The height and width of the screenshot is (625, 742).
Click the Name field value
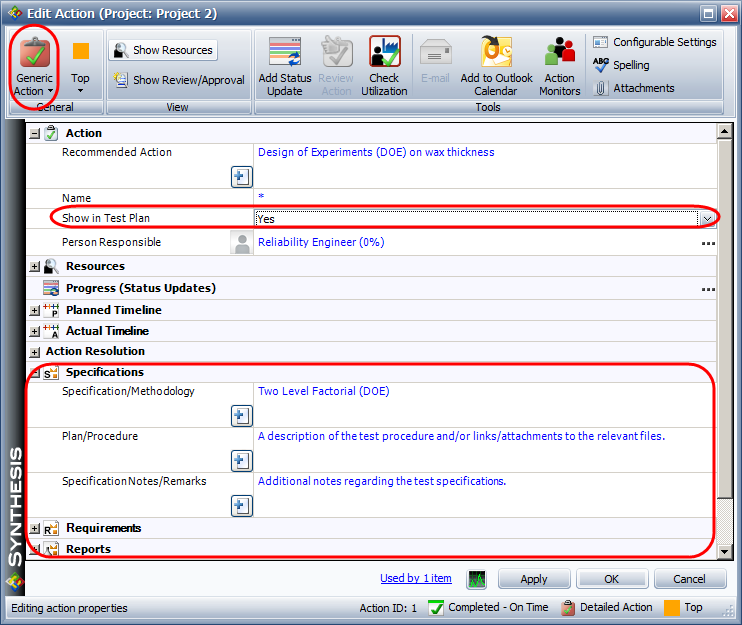click(480, 198)
